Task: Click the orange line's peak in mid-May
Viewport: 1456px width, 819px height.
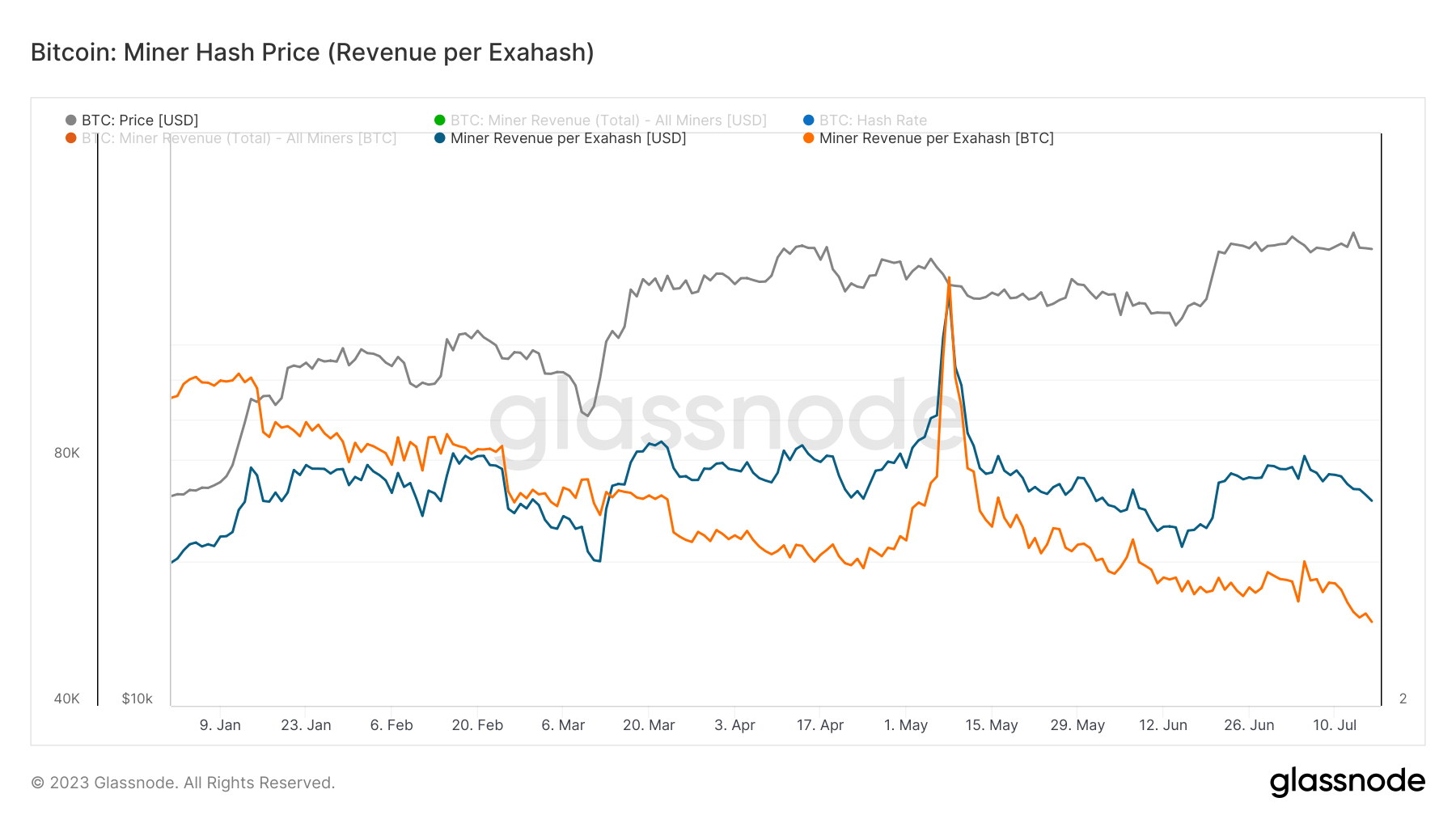Action: [x=949, y=278]
